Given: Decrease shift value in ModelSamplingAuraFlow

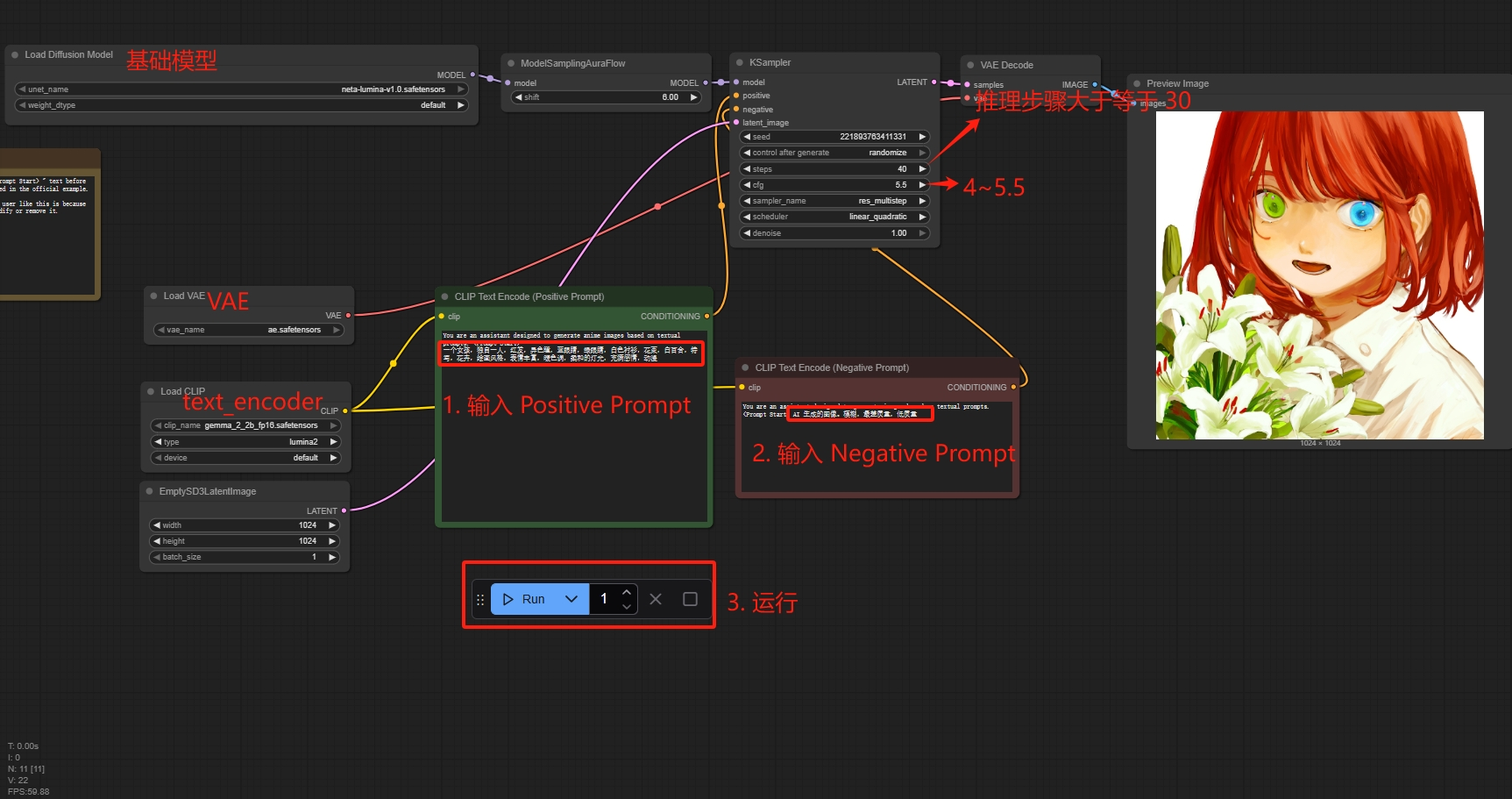Looking at the screenshot, I should (x=518, y=97).
